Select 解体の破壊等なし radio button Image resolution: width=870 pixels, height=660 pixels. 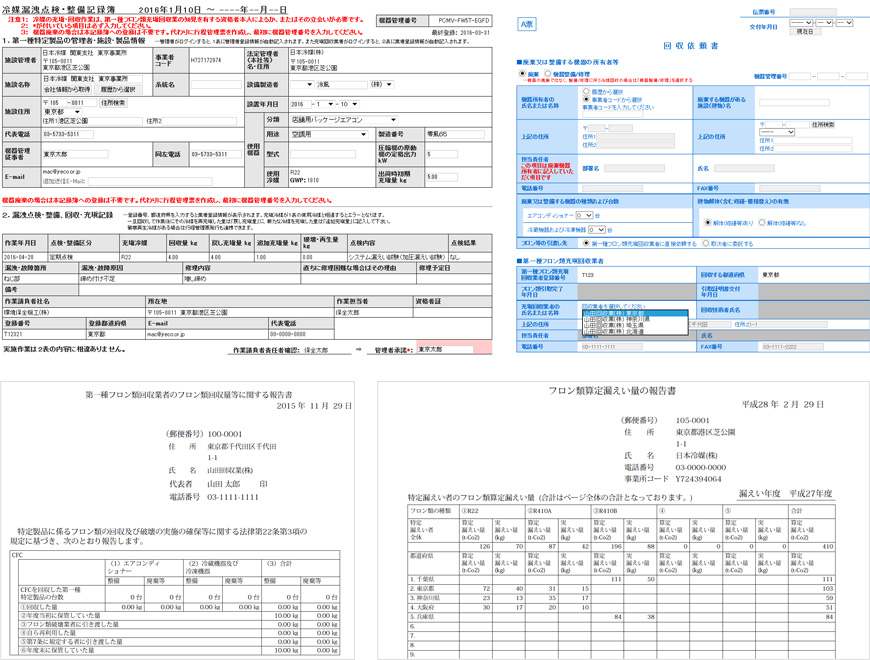[x=762, y=222]
